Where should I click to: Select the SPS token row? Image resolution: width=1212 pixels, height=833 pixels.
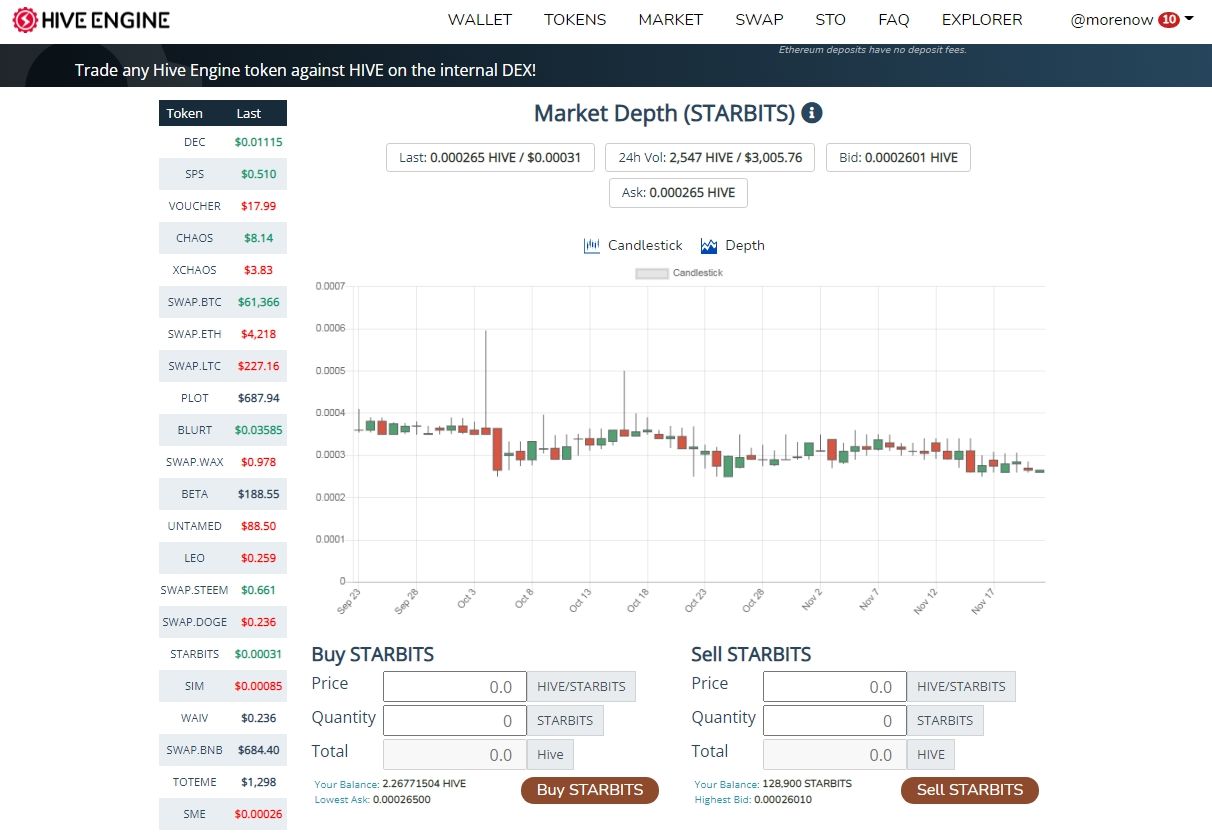point(223,174)
